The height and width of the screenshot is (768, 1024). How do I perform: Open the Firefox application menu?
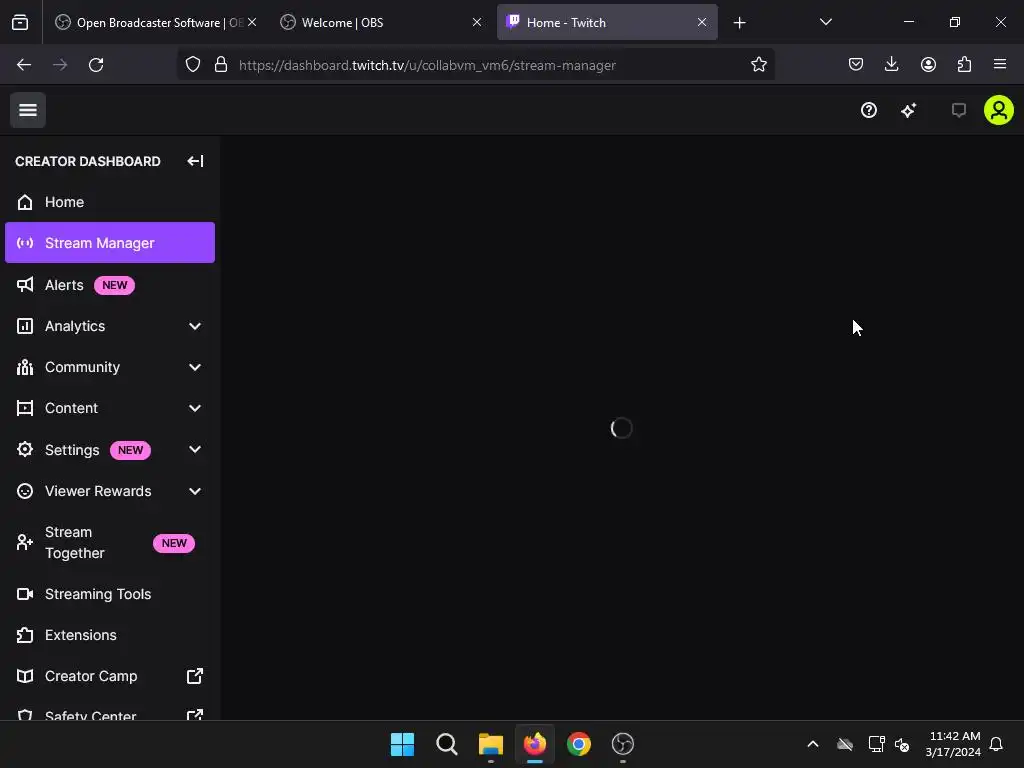[999, 64]
